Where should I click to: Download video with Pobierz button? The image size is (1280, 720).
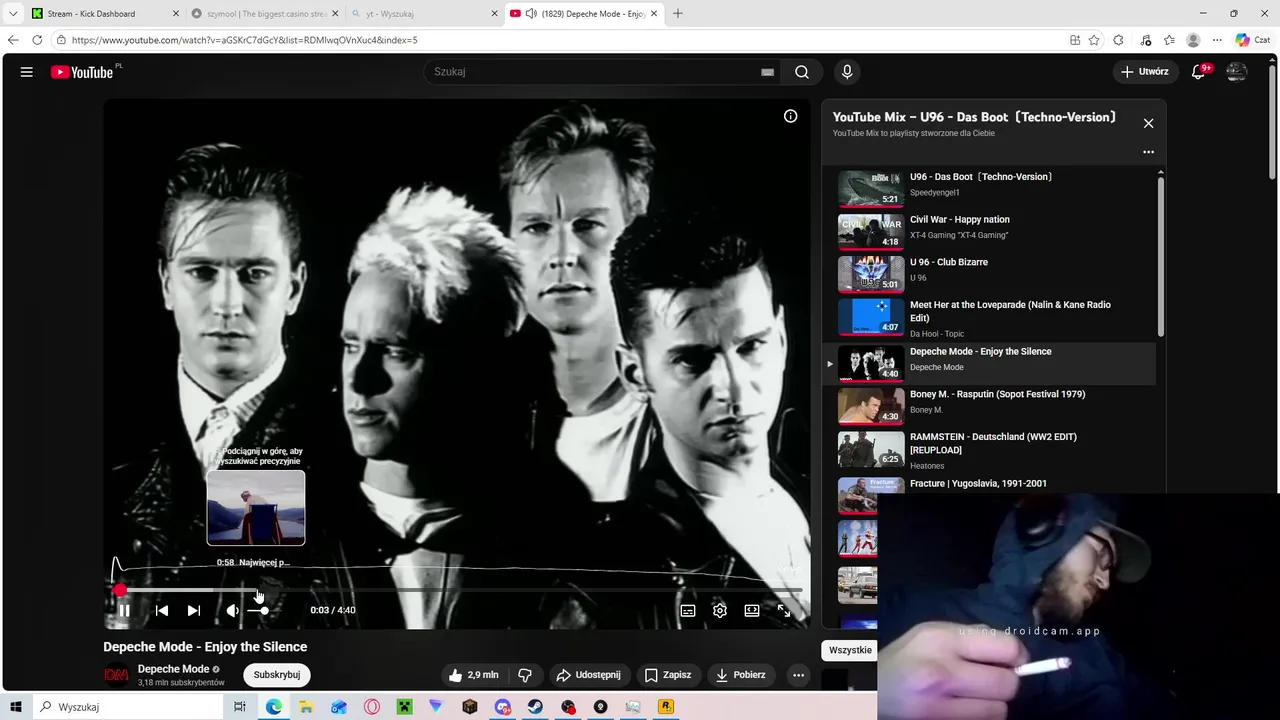pyautogui.click(x=741, y=675)
